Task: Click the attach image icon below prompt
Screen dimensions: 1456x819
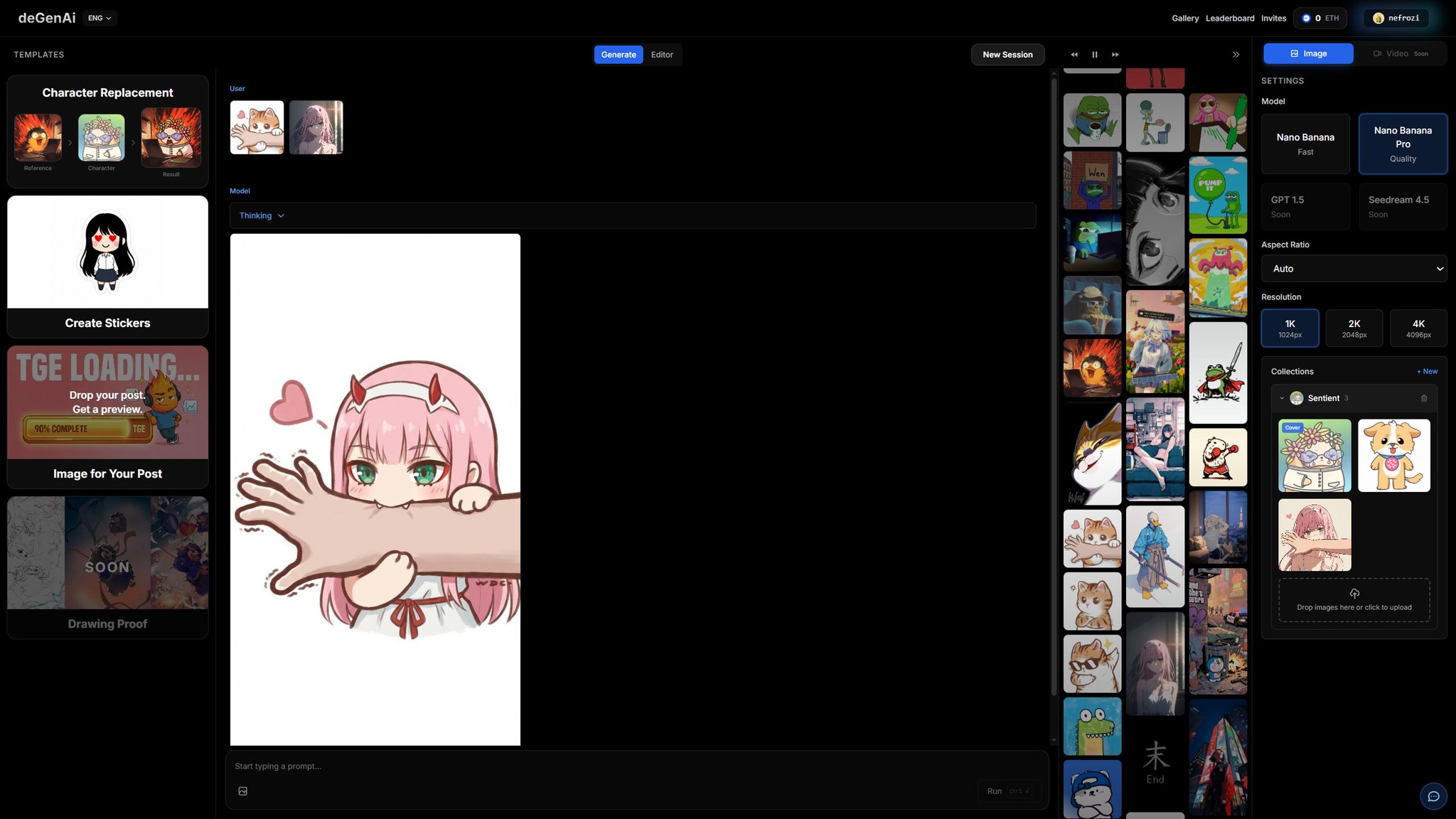Action: click(x=243, y=791)
